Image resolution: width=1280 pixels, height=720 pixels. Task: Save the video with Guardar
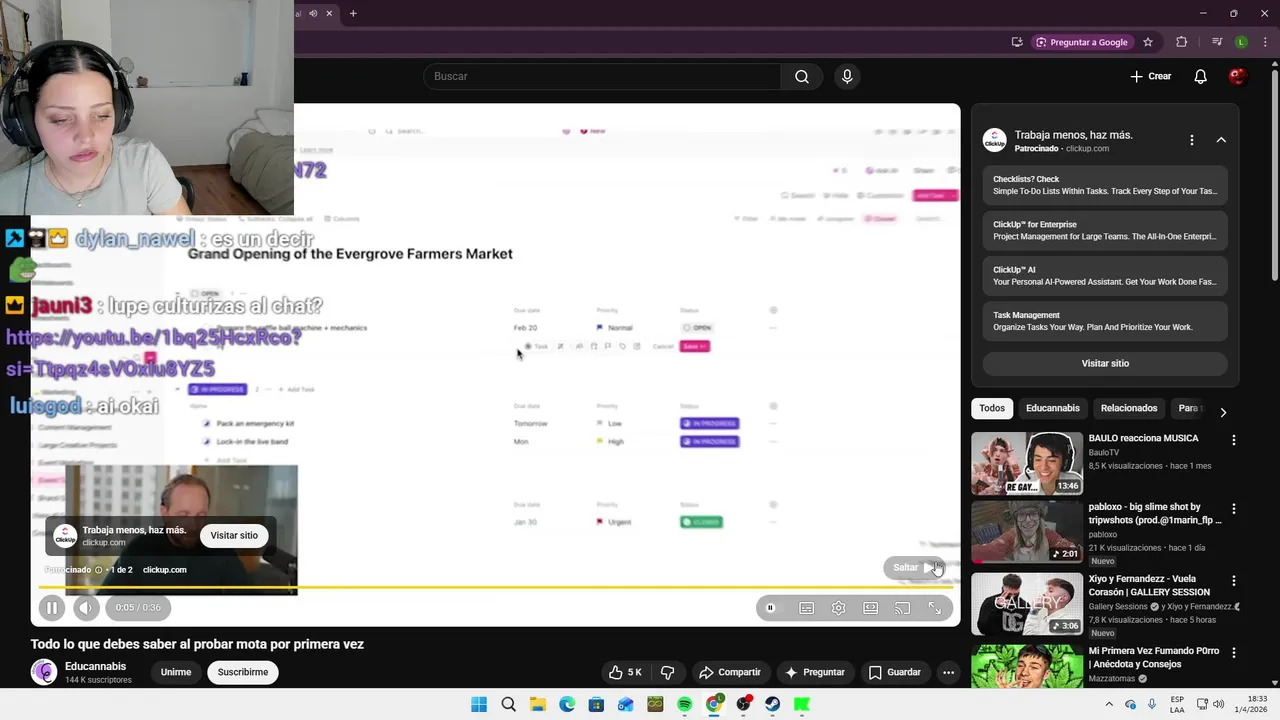[x=894, y=672]
